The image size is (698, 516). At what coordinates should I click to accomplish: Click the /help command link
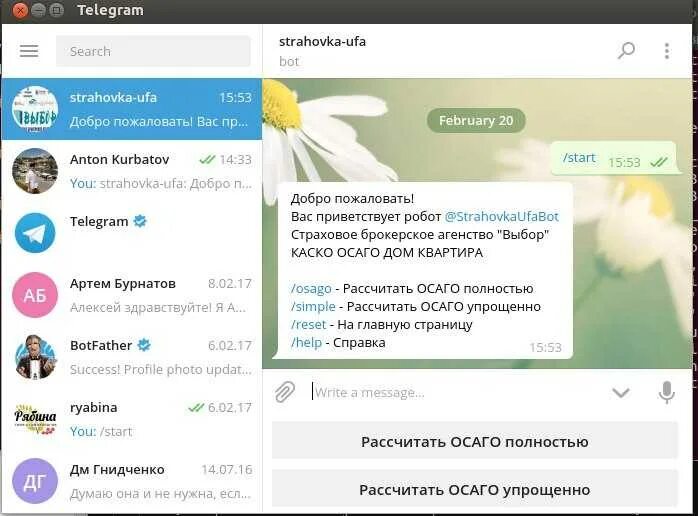point(306,342)
